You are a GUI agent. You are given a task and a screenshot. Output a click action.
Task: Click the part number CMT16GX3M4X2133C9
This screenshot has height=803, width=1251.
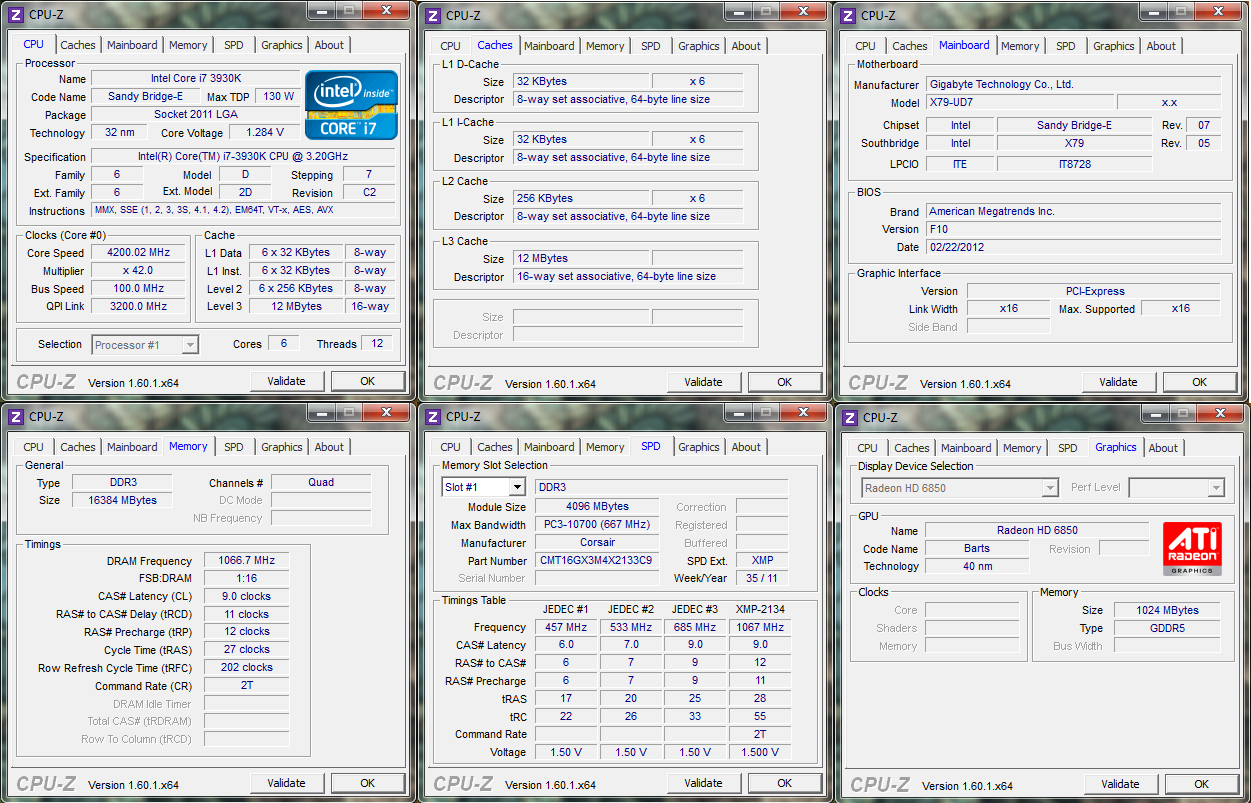click(598, 561)
